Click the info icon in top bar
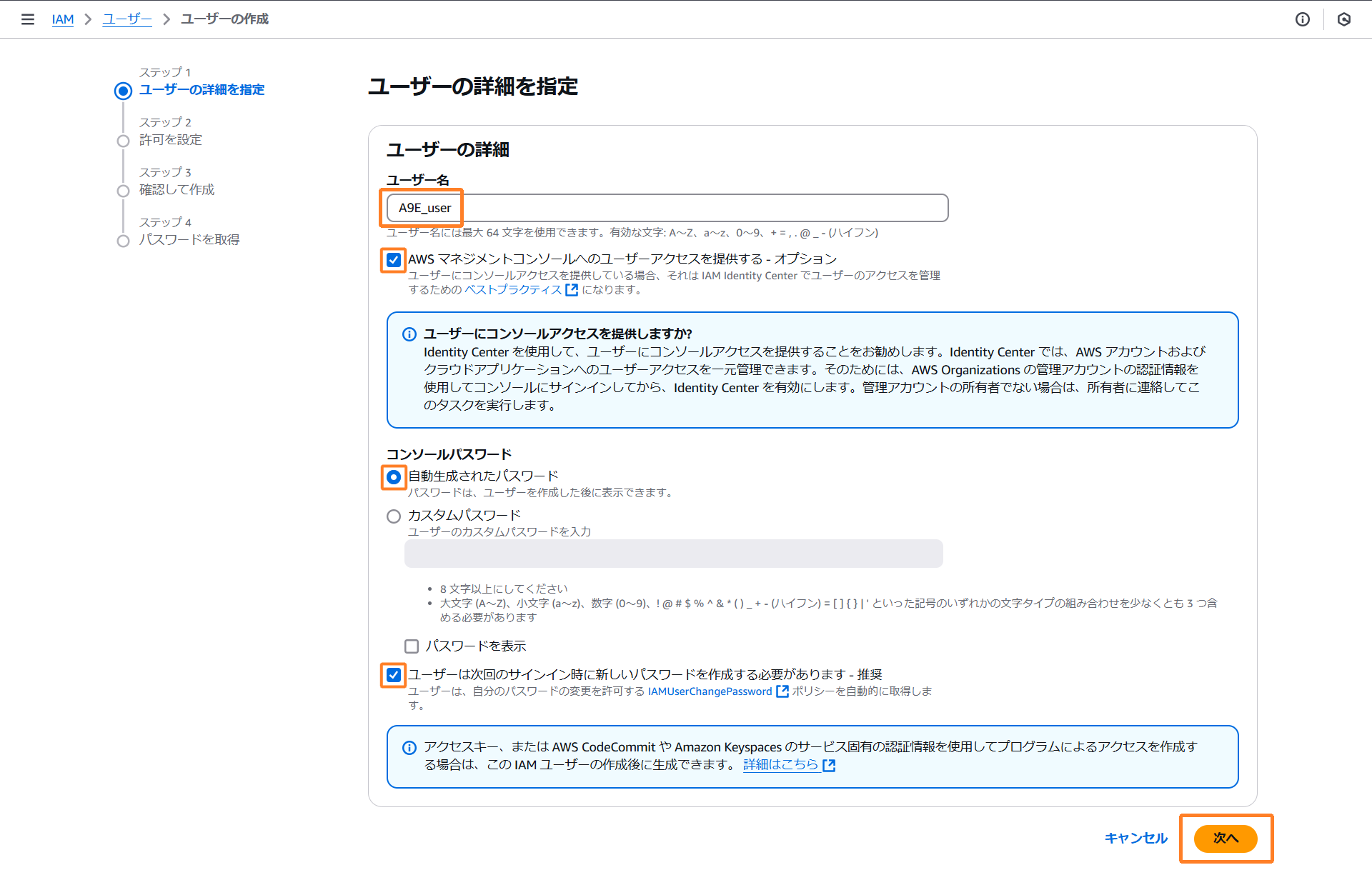The image size is (1372, 885). (1302, 19)
